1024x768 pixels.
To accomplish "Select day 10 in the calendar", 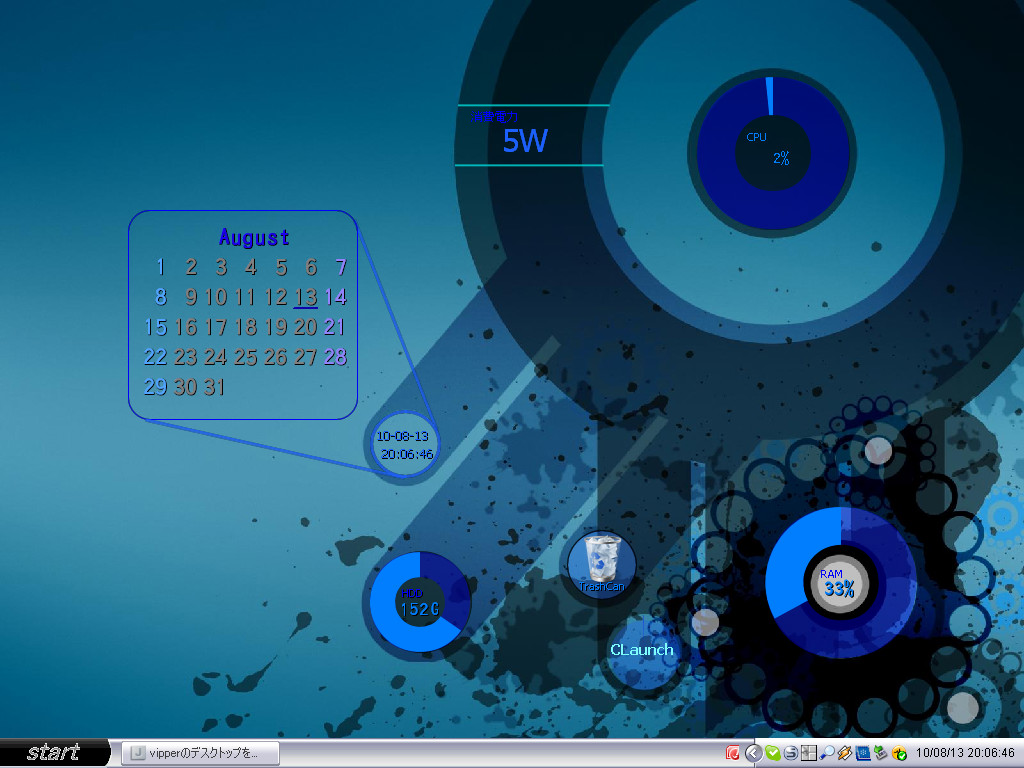I will 216,297.
